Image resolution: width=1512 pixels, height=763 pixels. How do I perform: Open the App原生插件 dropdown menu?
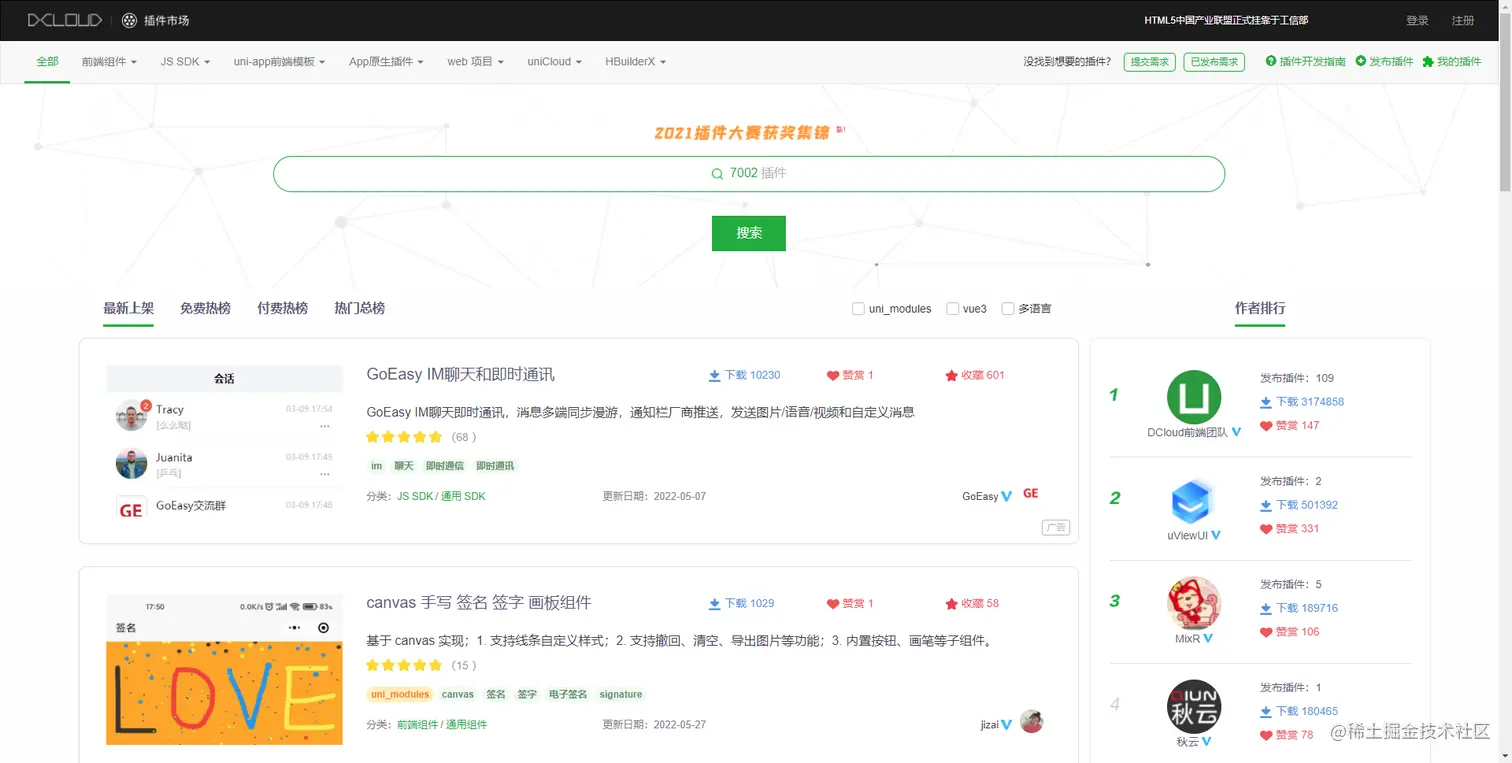tap(386, 62)
